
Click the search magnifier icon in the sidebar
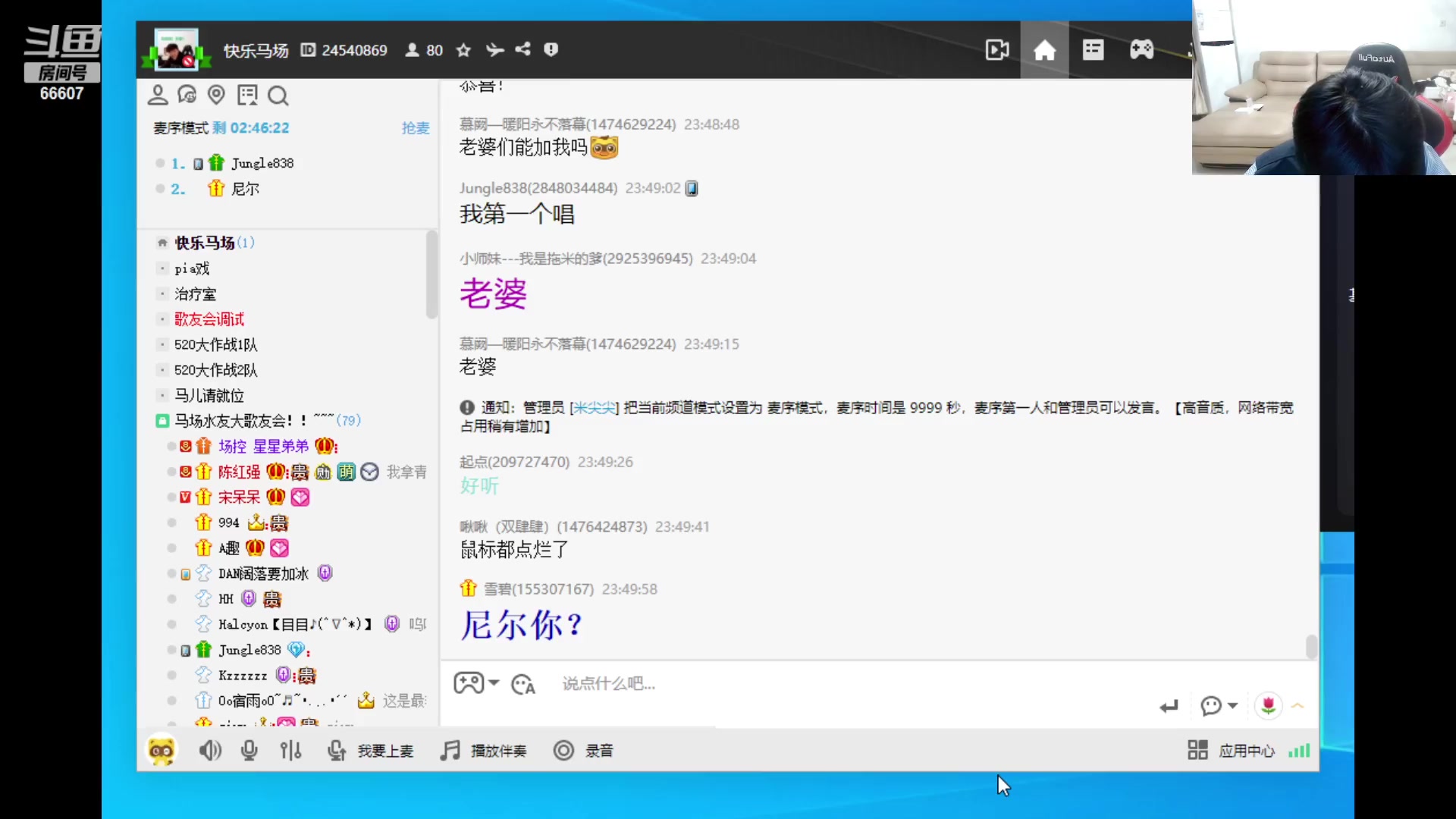coord(278,96)
